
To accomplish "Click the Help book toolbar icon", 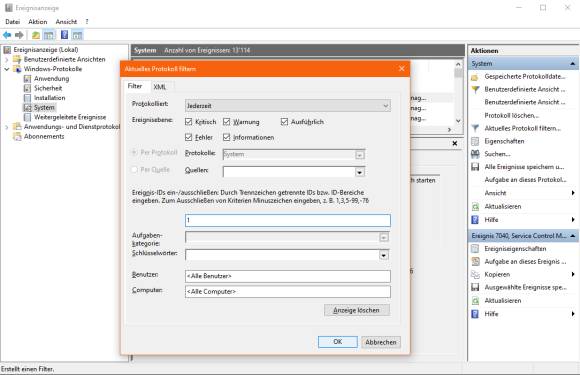I will (64, 35).
